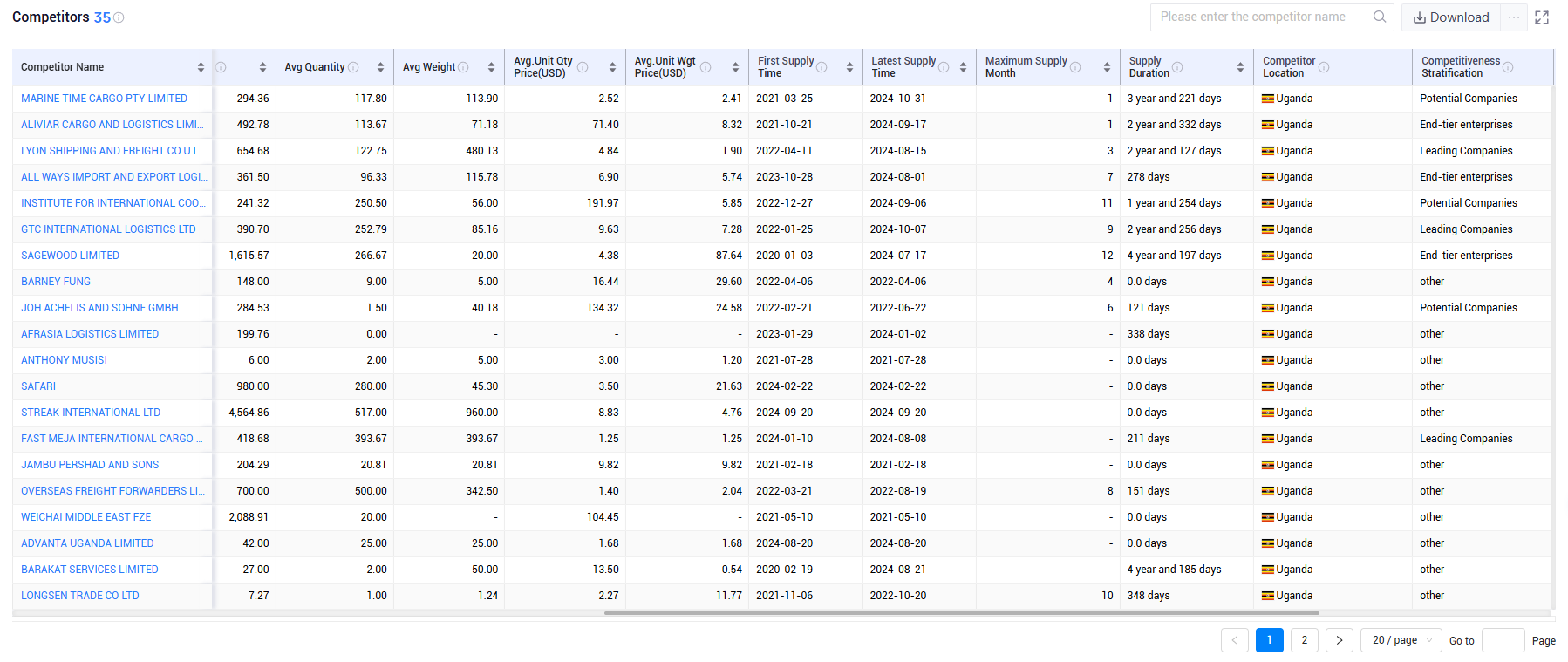Click the Go to page number field
Image resolution: width=1568 pixels, height=662 pixels.
pyautogui.click(x=1503, y=640)
